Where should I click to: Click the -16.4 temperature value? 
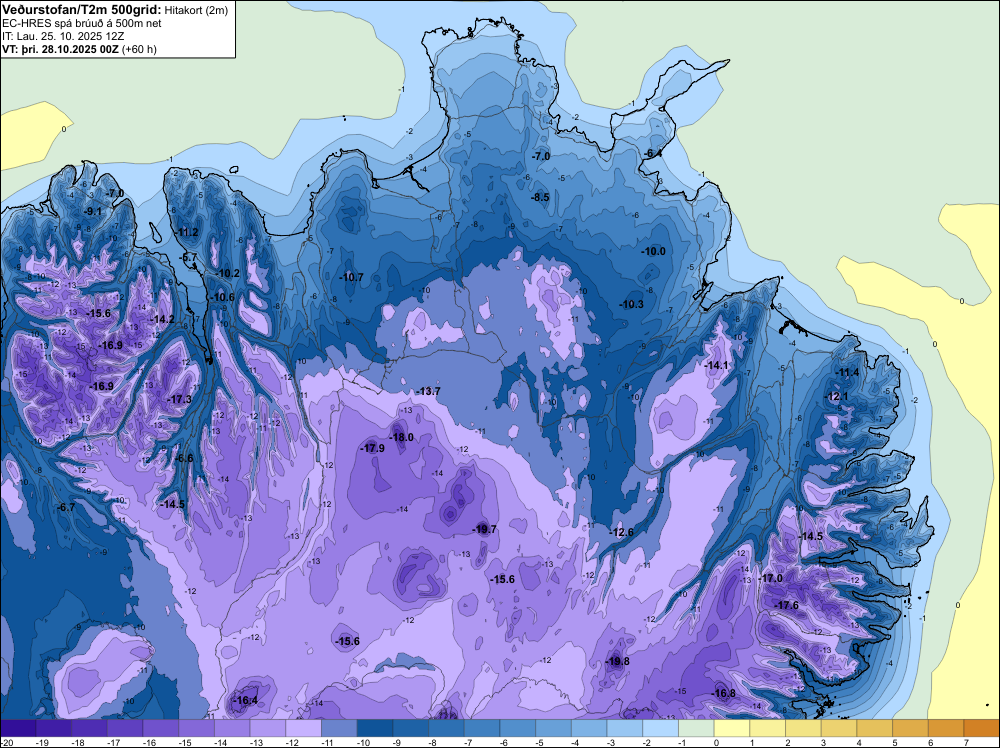(246, 700)
